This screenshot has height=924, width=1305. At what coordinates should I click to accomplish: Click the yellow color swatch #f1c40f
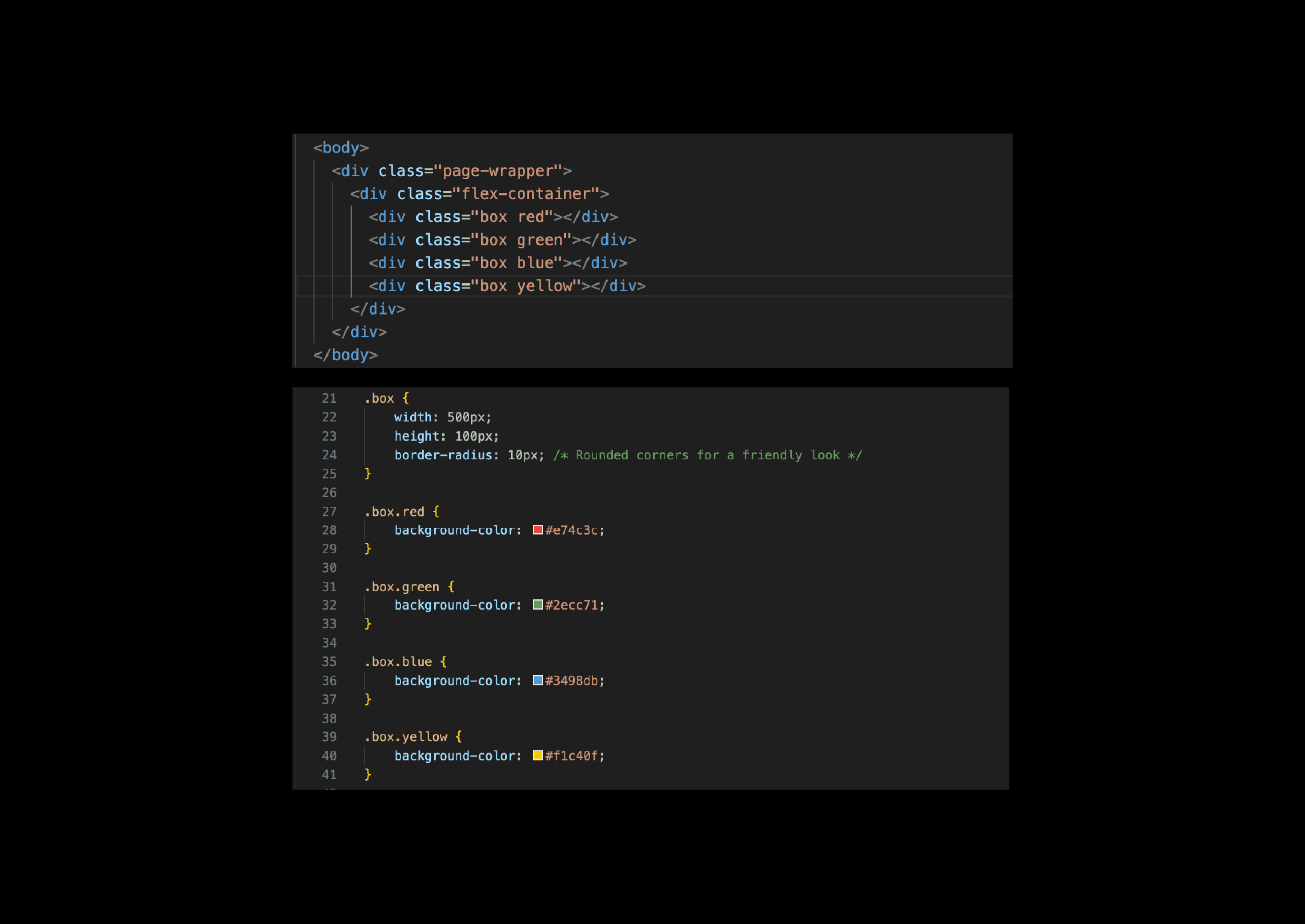538,755
